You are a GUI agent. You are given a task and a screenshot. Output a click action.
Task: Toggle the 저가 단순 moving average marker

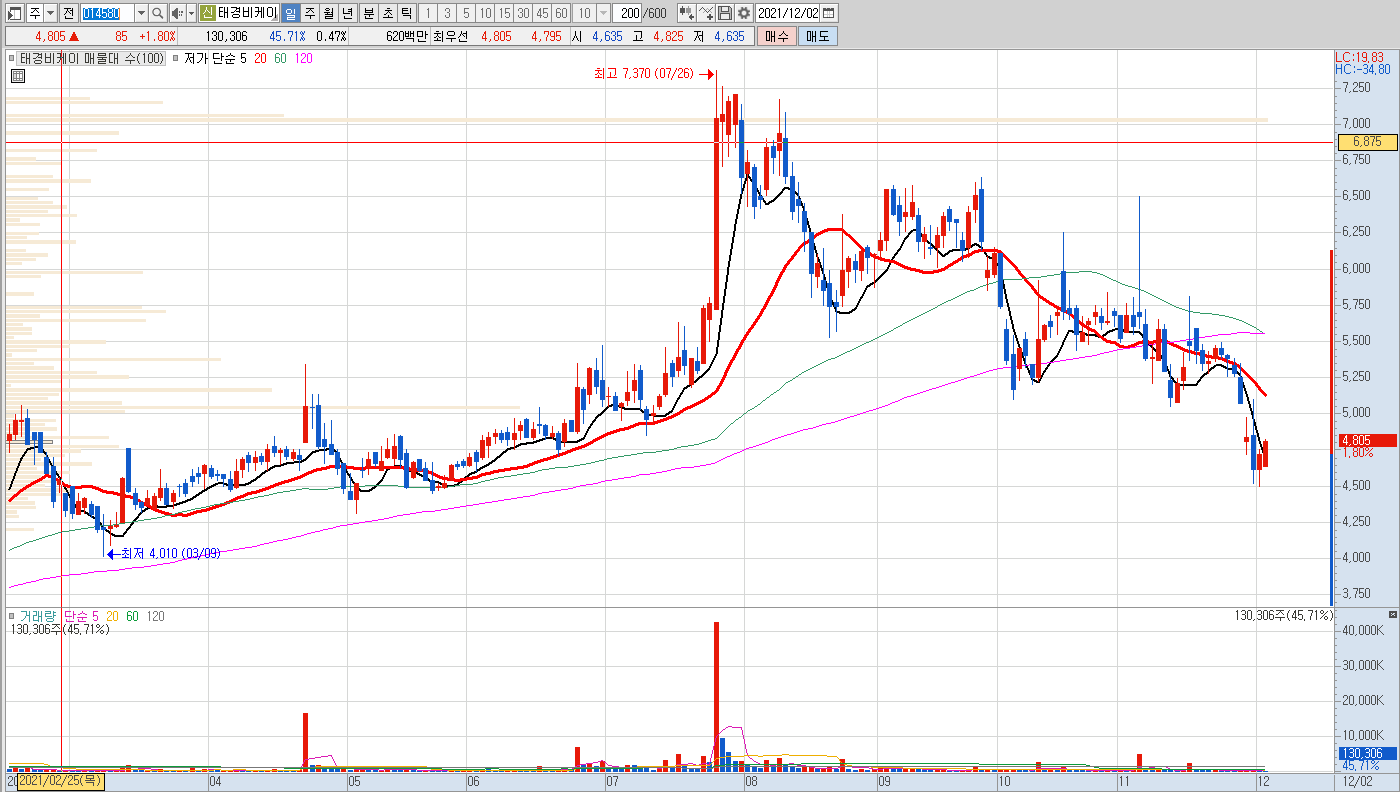176,59
